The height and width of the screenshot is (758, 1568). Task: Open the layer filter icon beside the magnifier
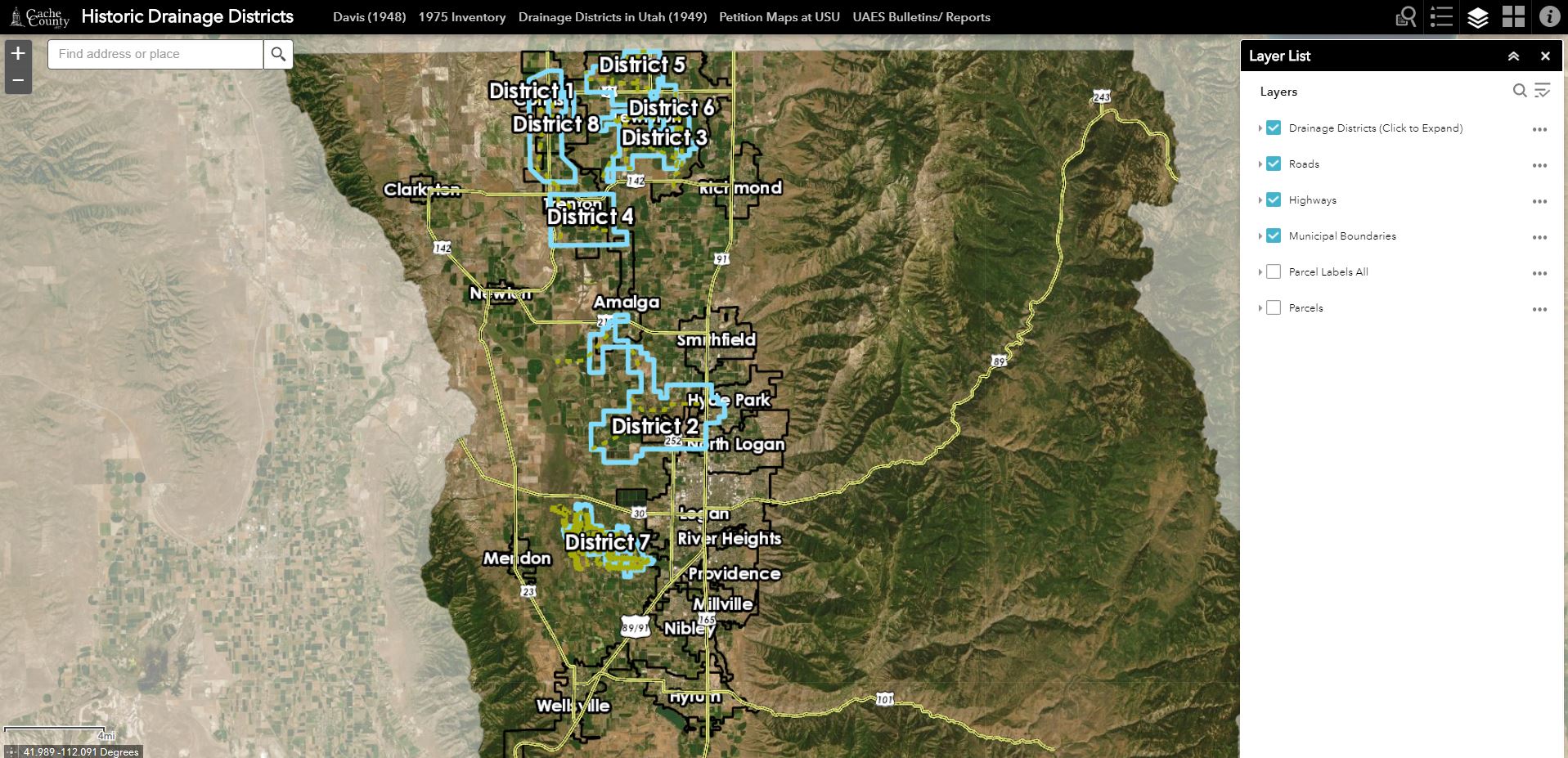click(1541, 91)
